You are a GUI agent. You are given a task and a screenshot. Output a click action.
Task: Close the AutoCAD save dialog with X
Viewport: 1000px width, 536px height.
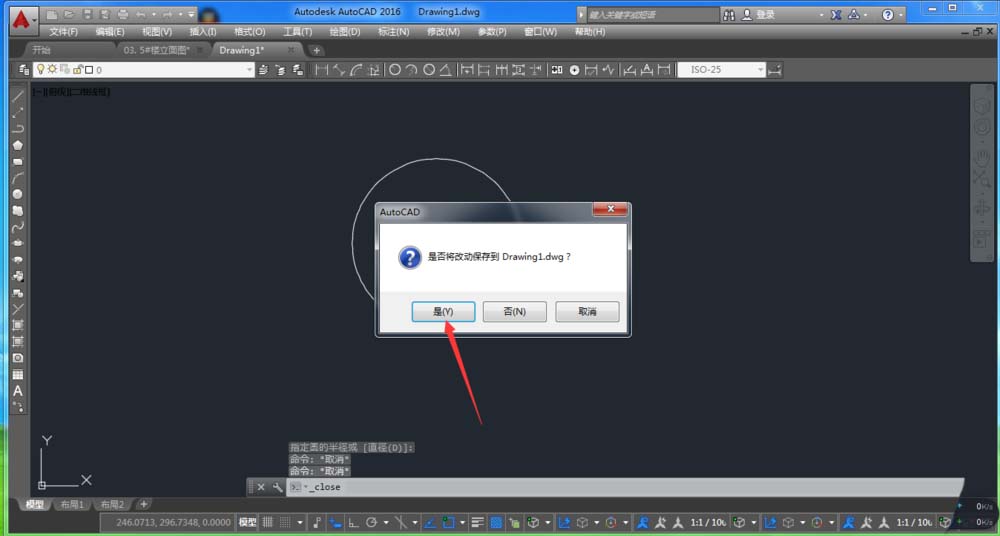[x=610, y=209]
